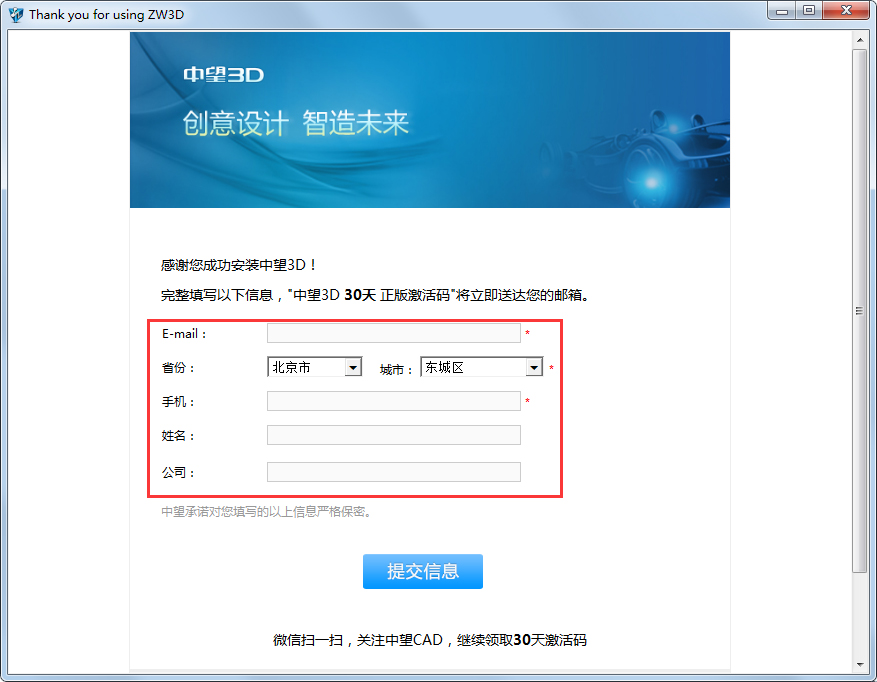
Task: Click the 公司： field label
Action: [178, 473]
